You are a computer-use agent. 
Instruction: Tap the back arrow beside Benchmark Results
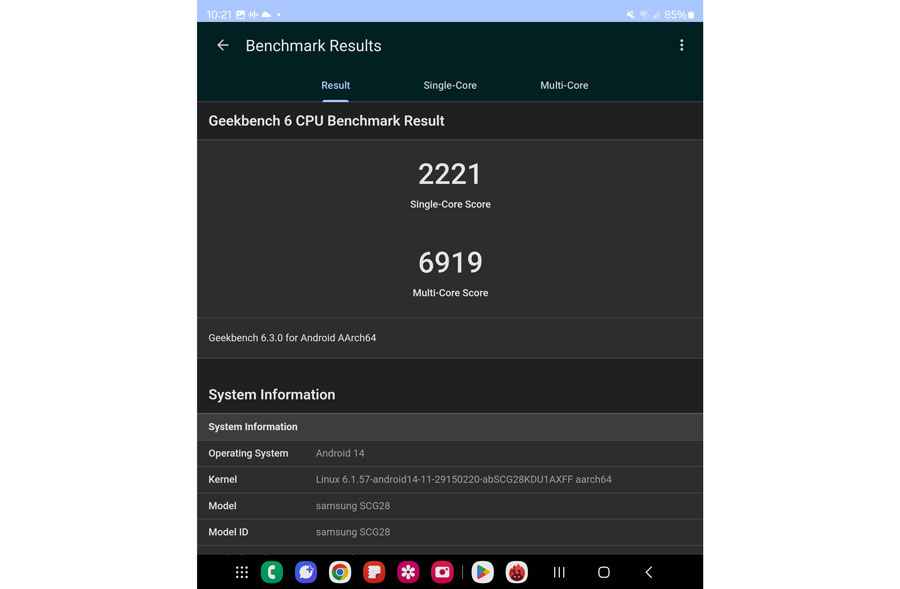click(x=223, y=45)
